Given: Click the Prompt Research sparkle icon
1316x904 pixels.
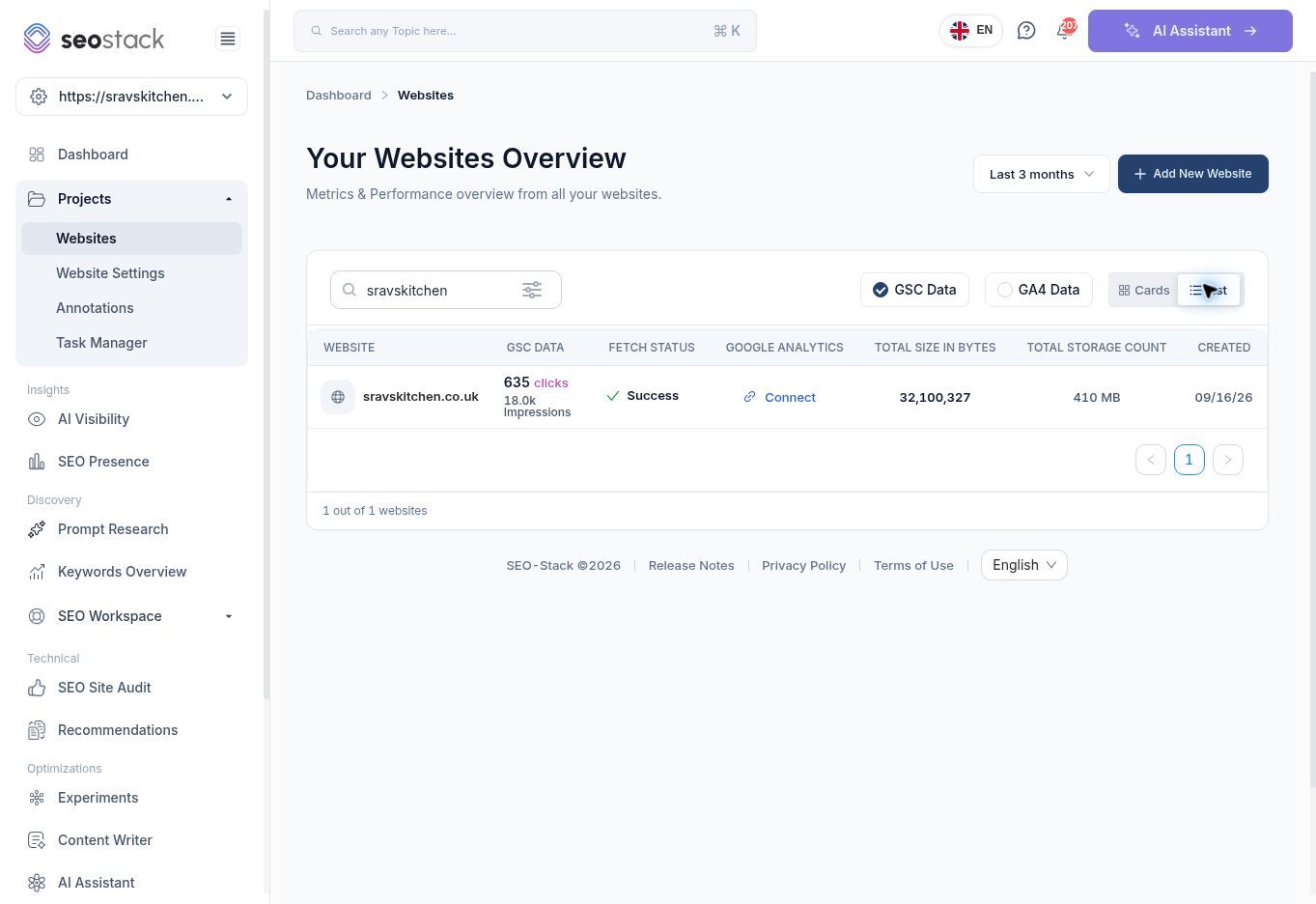Looking at the screenshot, I should tap(37, 529).
